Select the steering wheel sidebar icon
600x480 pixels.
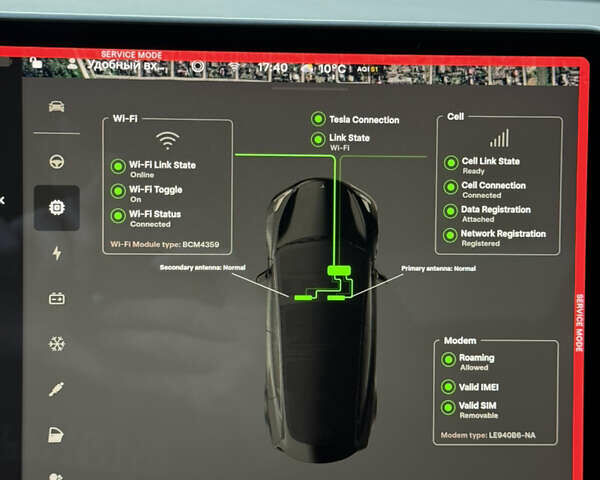point(57,161)
